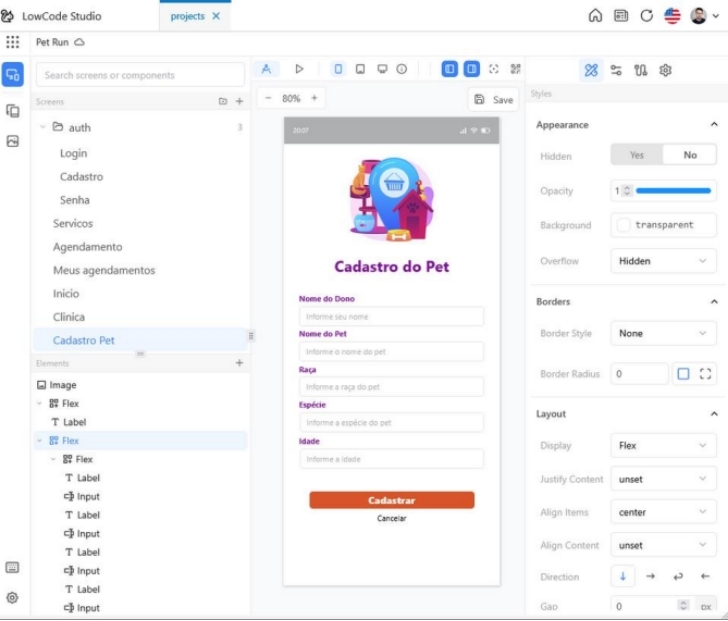The height and width of the screenshot is (621, 728).
Task: Collapse the auth folder
Action: (x=42, y=127)
